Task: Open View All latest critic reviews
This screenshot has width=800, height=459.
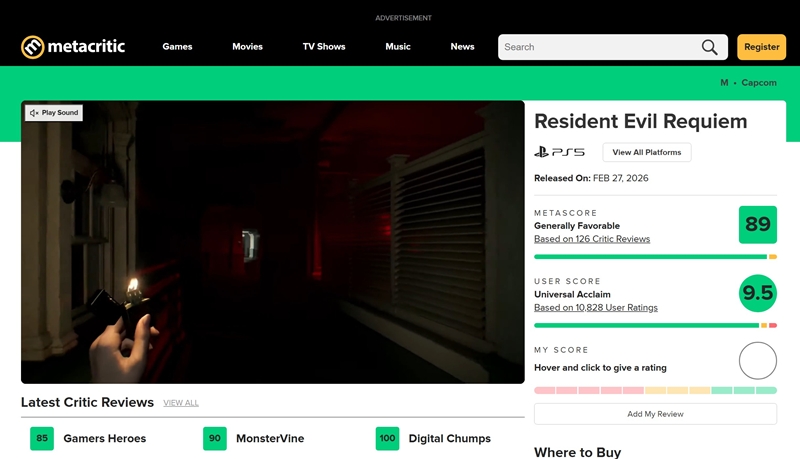Action: click(181, 403)
